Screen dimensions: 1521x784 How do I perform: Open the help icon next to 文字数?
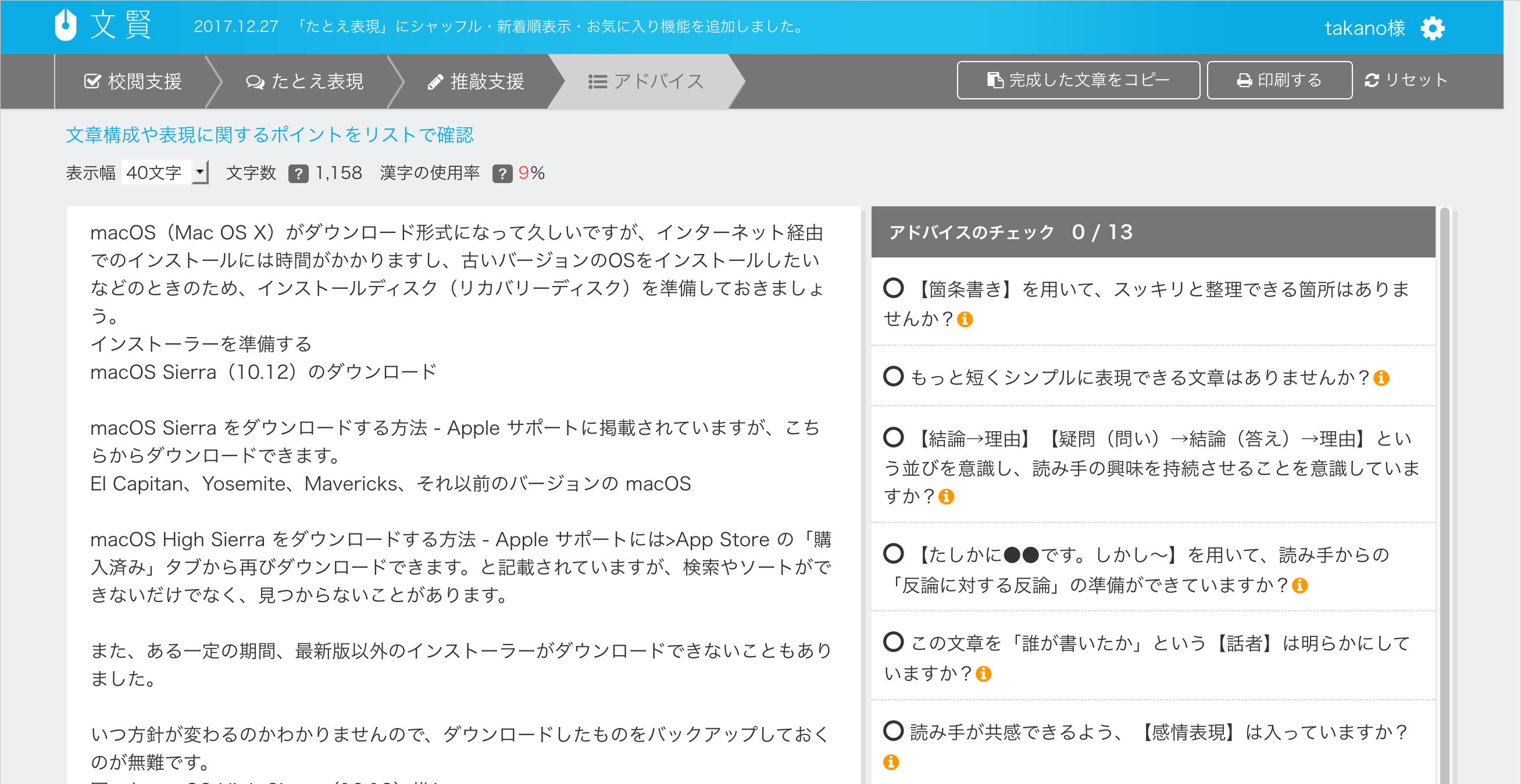tap(298, 174)
